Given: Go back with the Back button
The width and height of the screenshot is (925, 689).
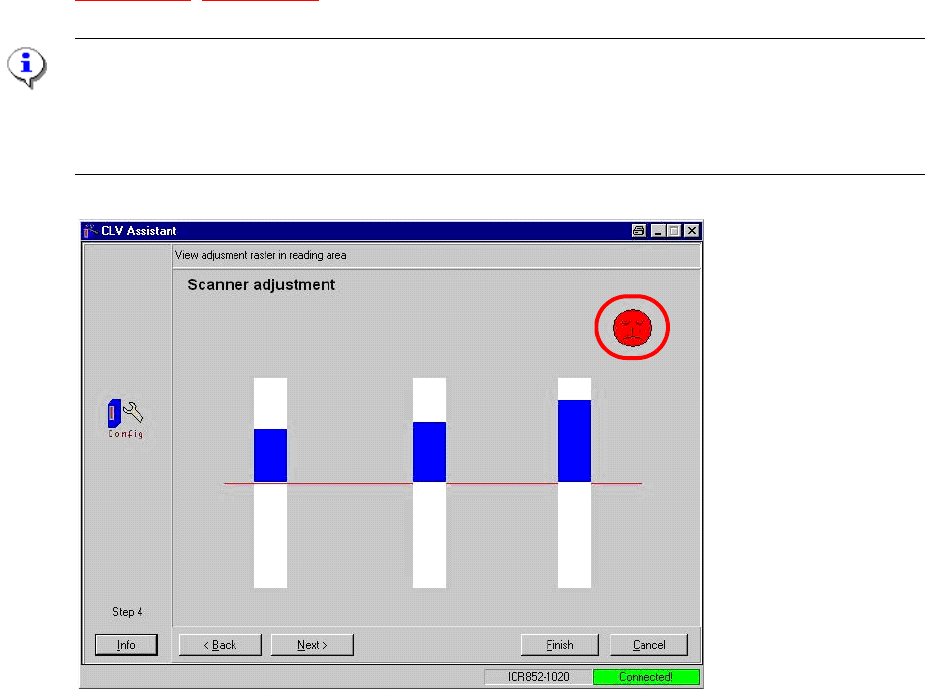Looking at the screenshot, I should pyautogui.click(x=220, y=645).
